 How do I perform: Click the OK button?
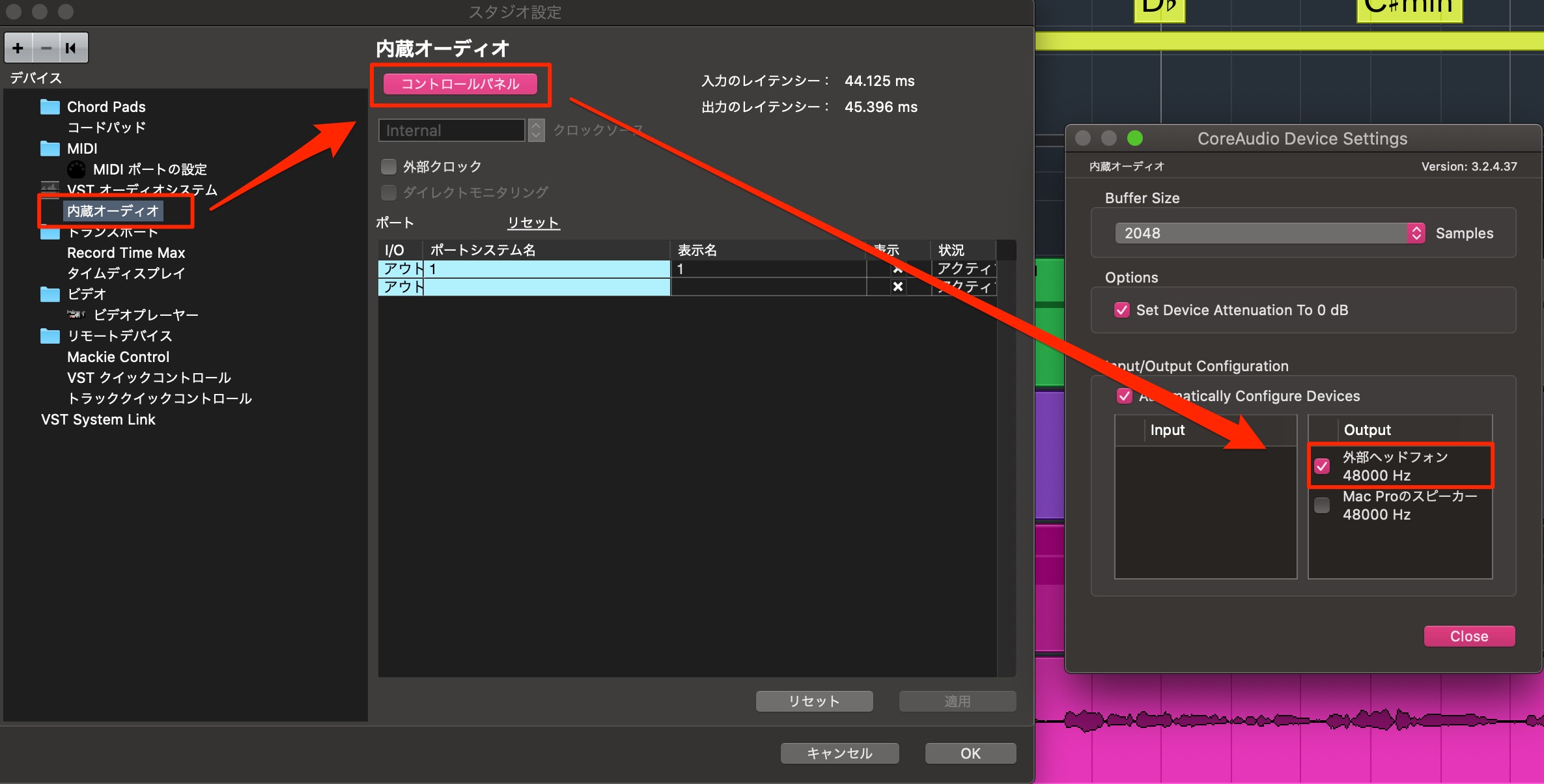coord(970,753)
